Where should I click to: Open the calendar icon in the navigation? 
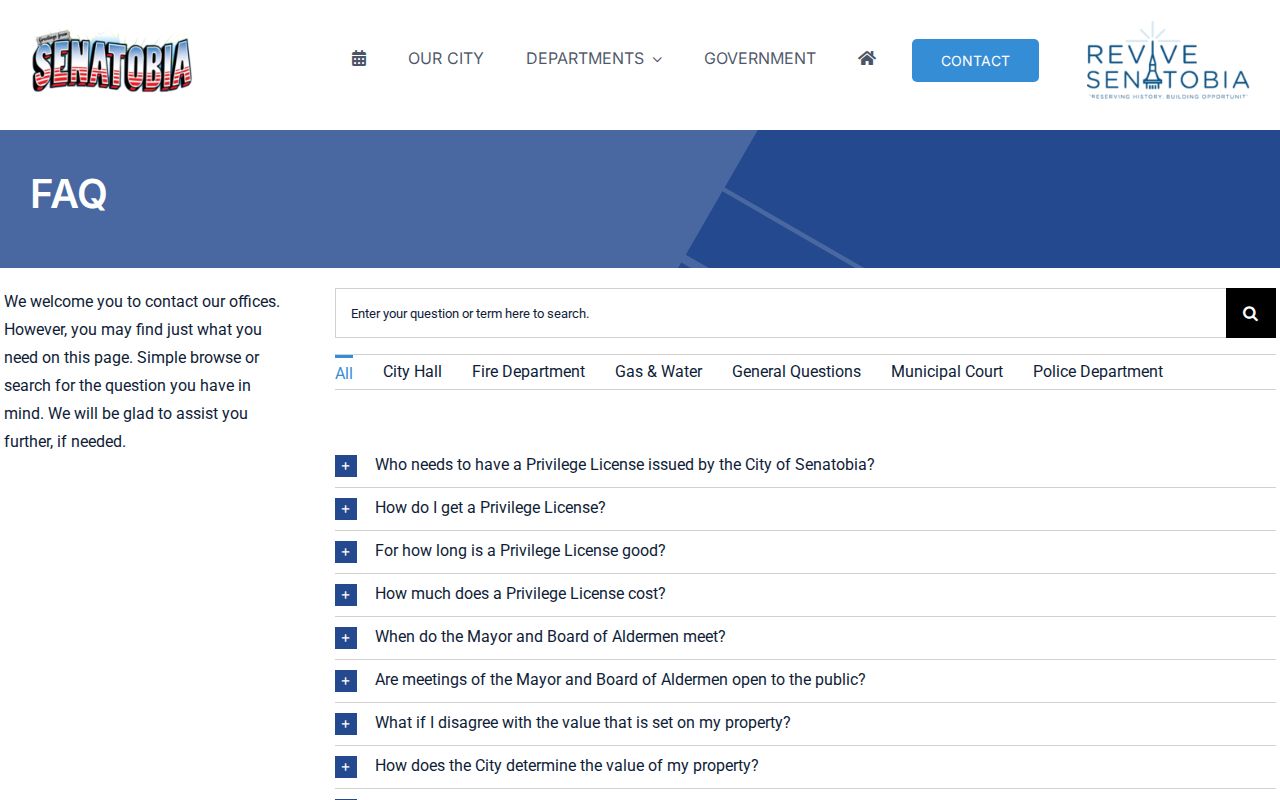359,58
